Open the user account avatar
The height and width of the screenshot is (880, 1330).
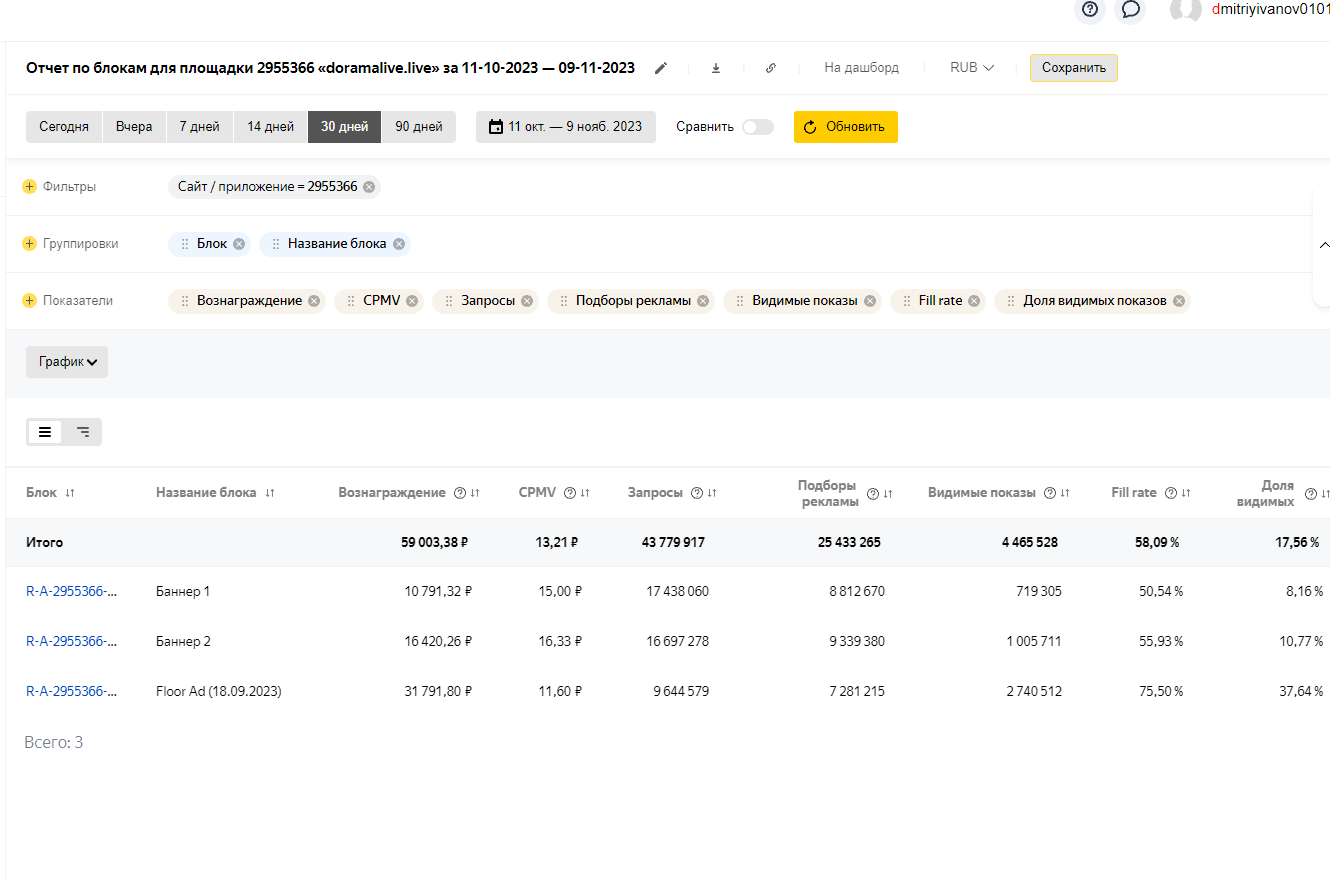pos(1186,9)
